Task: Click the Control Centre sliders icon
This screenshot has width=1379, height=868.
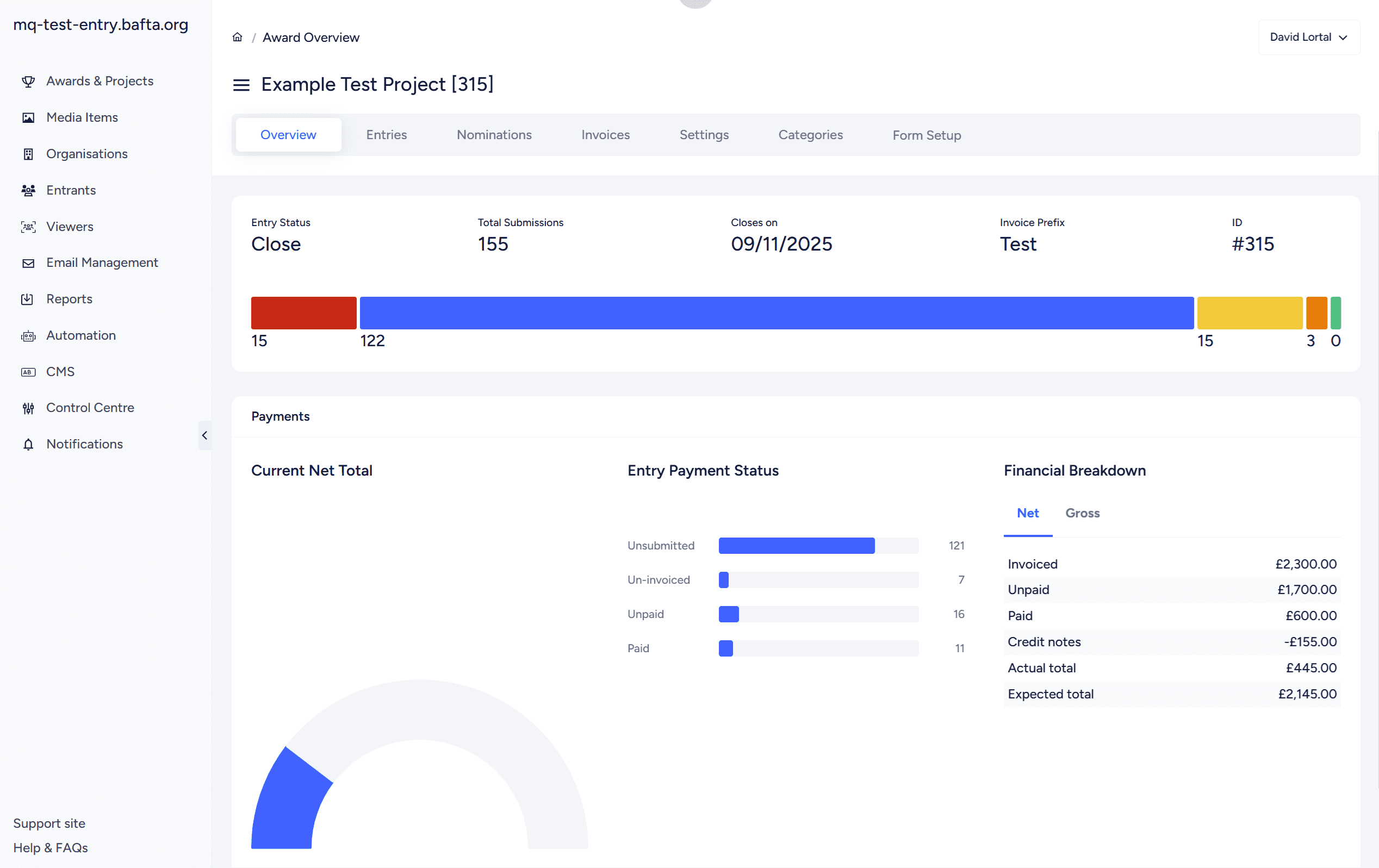Action: [x=28, y=408]
